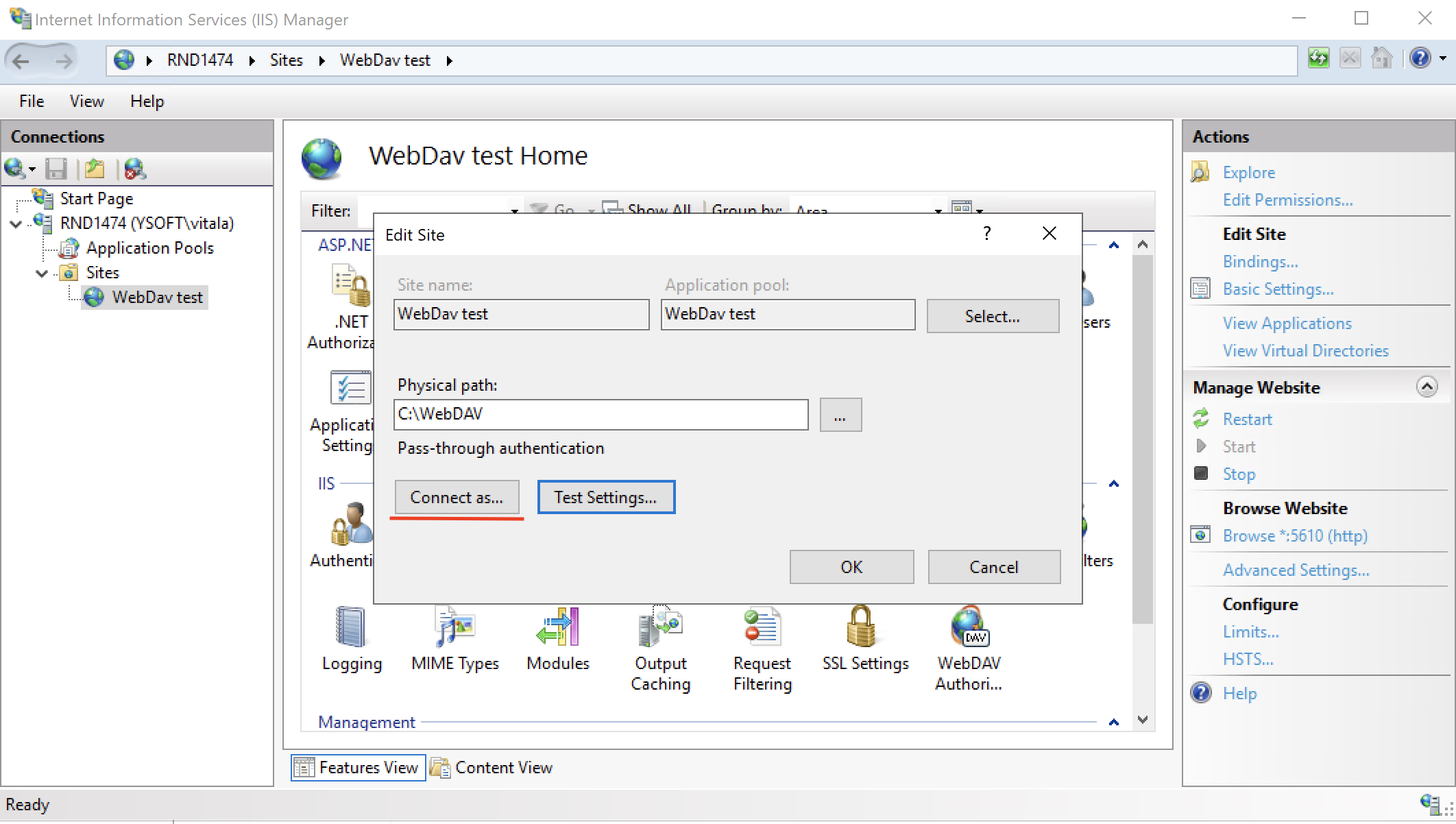Click the Home icon in the top toolbar
Viewport: 1456px width, 824px height.
click(x=1382, y=58)
